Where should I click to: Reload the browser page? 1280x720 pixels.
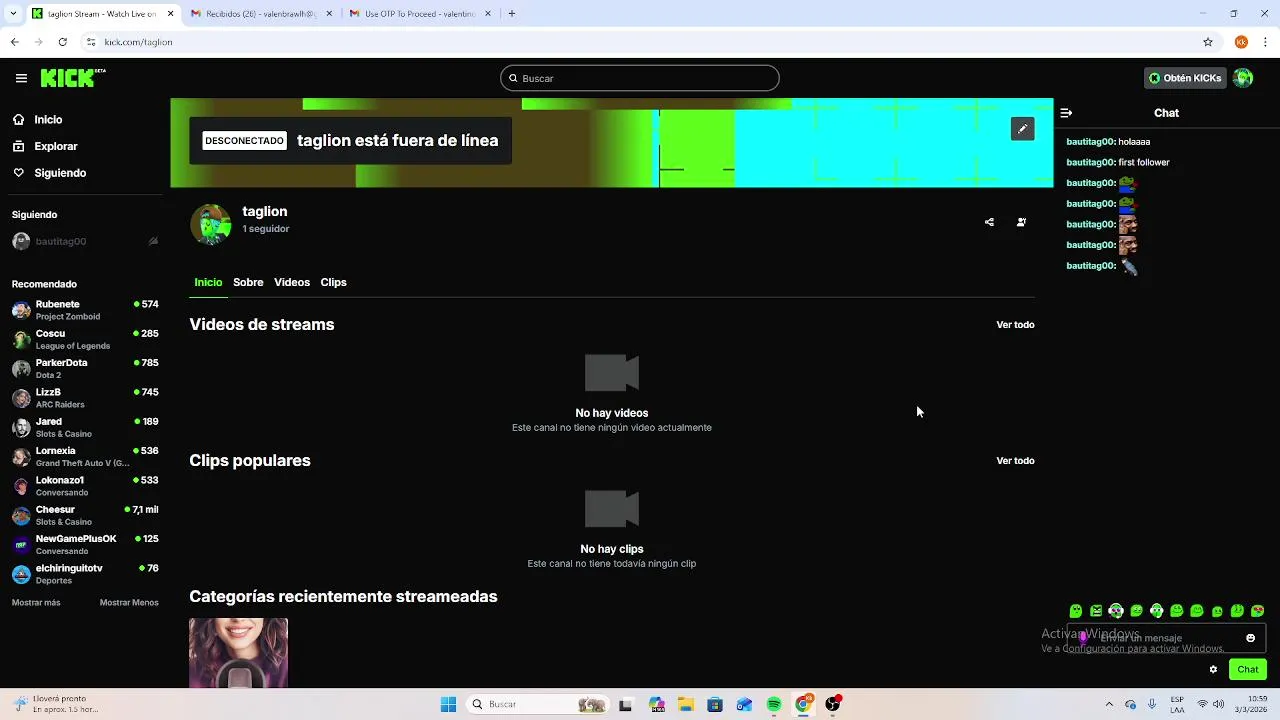tap(62, 42)
